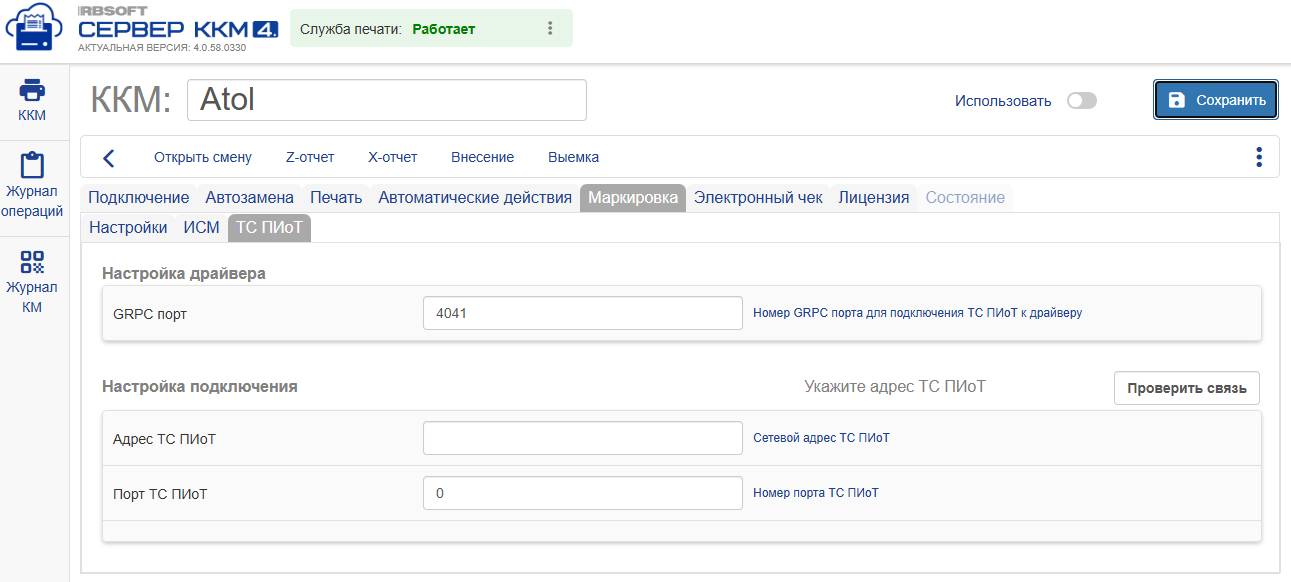Click the Адрес ТС ПИоТ input field
The width and height of the screenshot is (1291, 582).
click(583, 438)
